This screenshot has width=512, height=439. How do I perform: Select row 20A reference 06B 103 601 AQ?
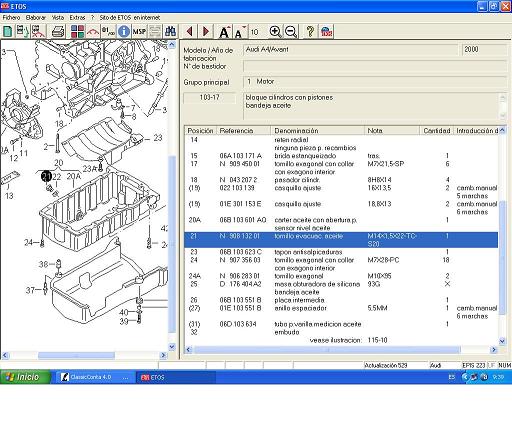coord(341,224)
